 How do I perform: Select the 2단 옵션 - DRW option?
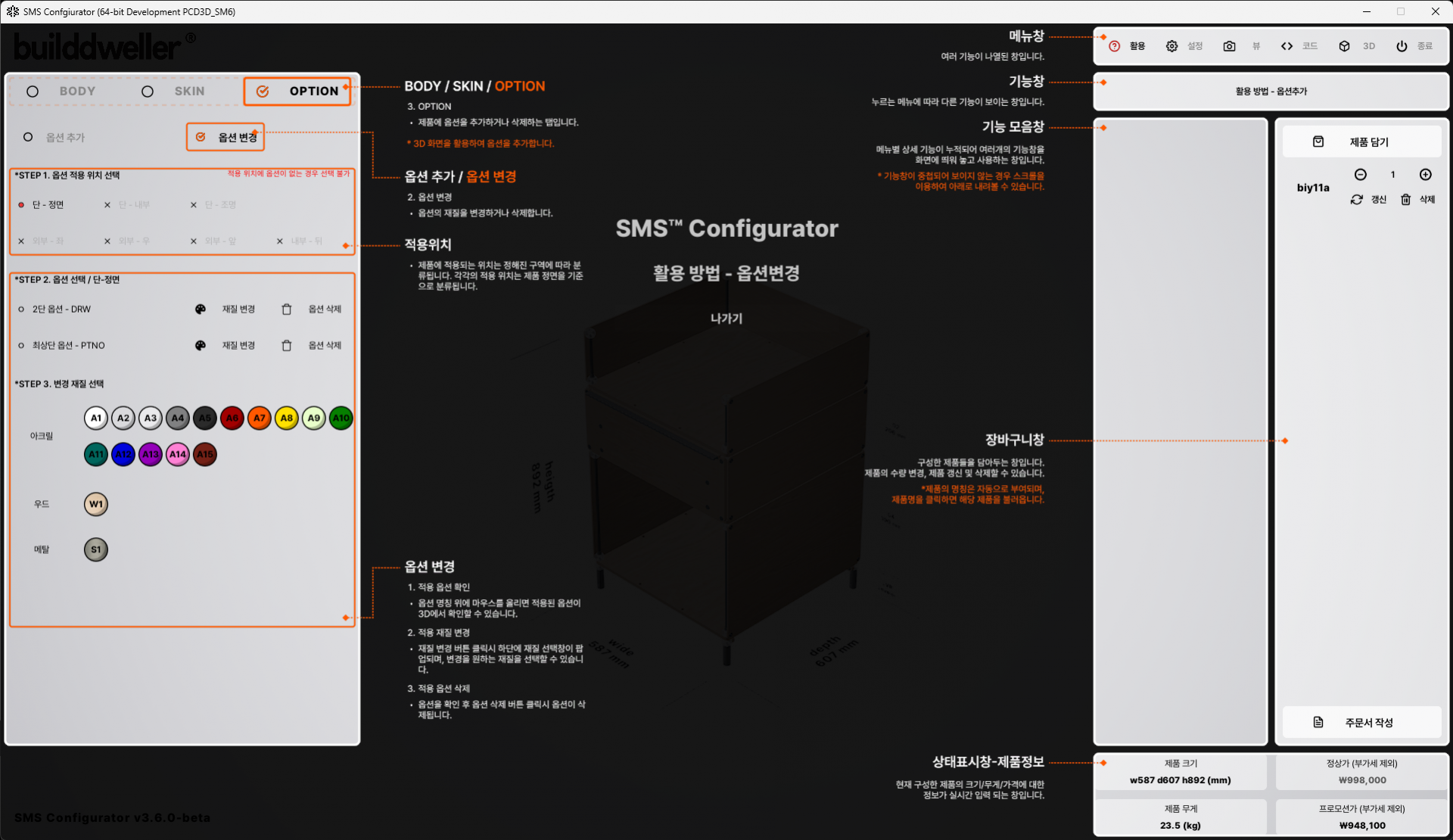[54, 310]
